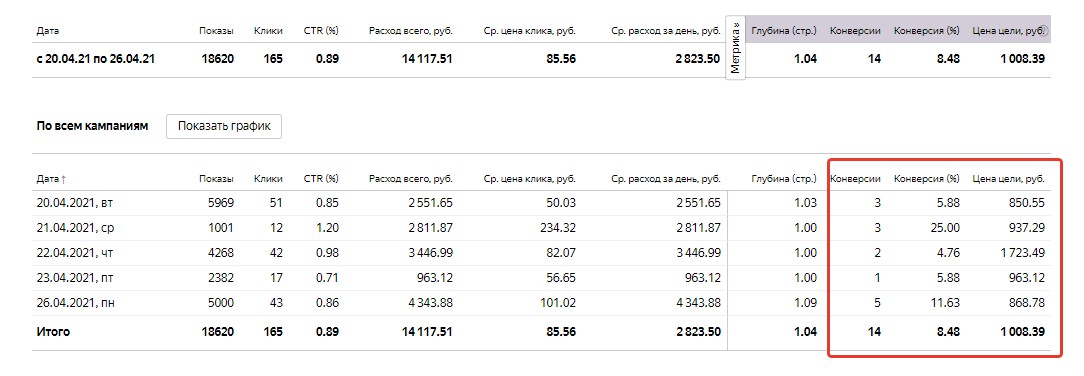Click the 'Итого' totals row label
1084x376 pixels.
tap(53, 332)
